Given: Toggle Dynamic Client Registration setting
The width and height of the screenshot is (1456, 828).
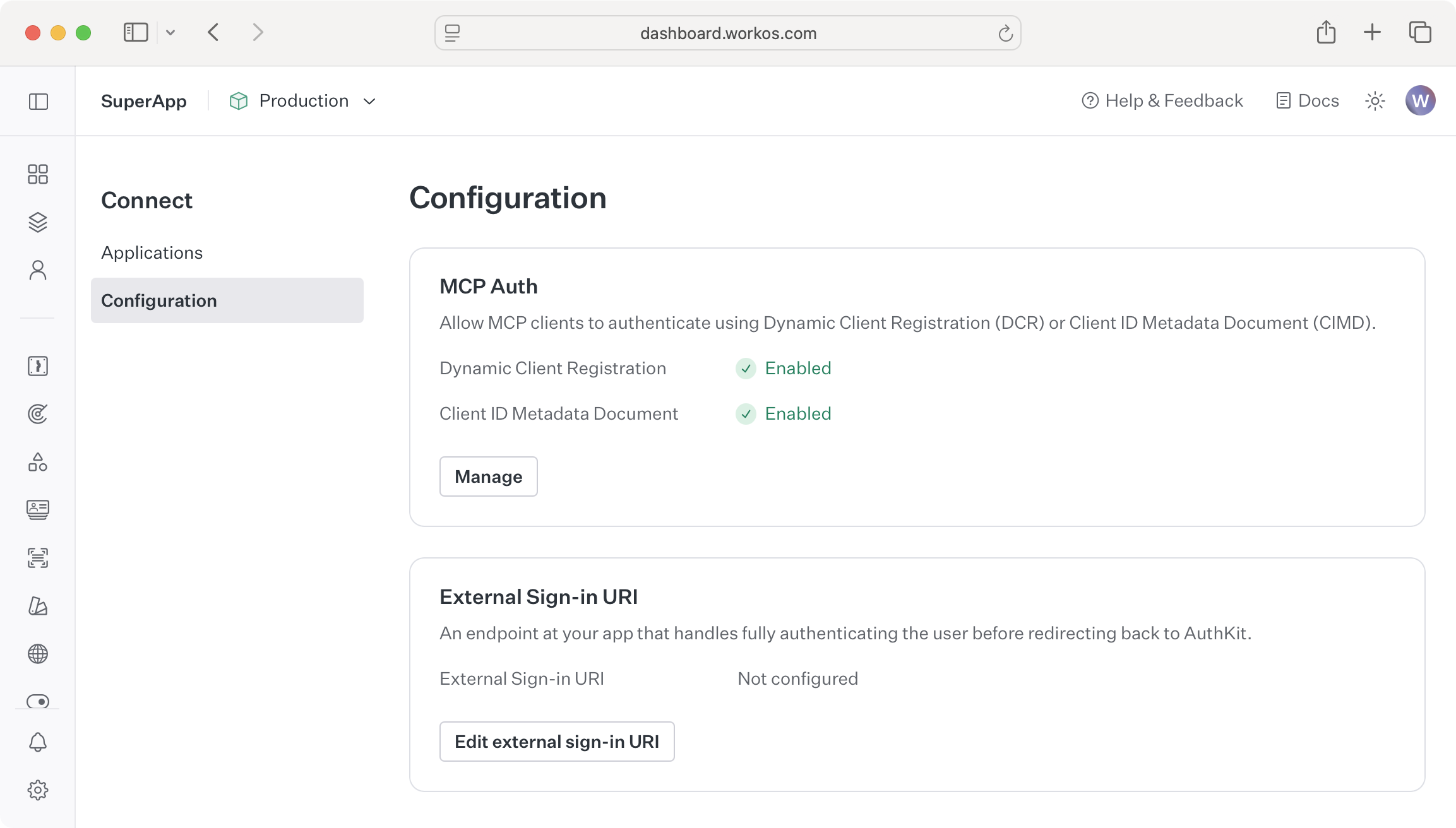Looking at the screenshot, I should pos(783,368).
